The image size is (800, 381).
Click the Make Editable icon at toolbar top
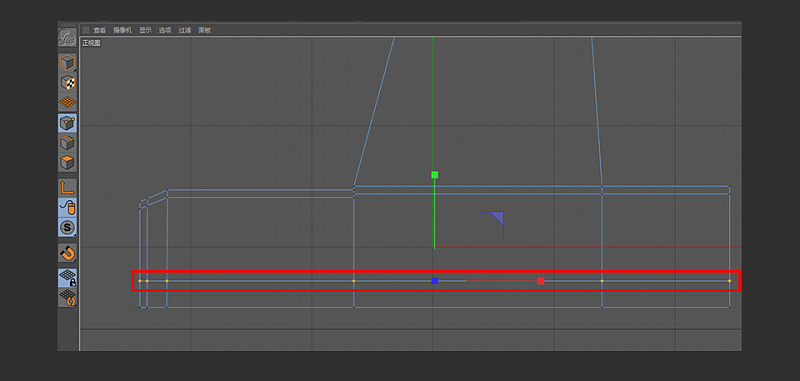coord(67,37)
